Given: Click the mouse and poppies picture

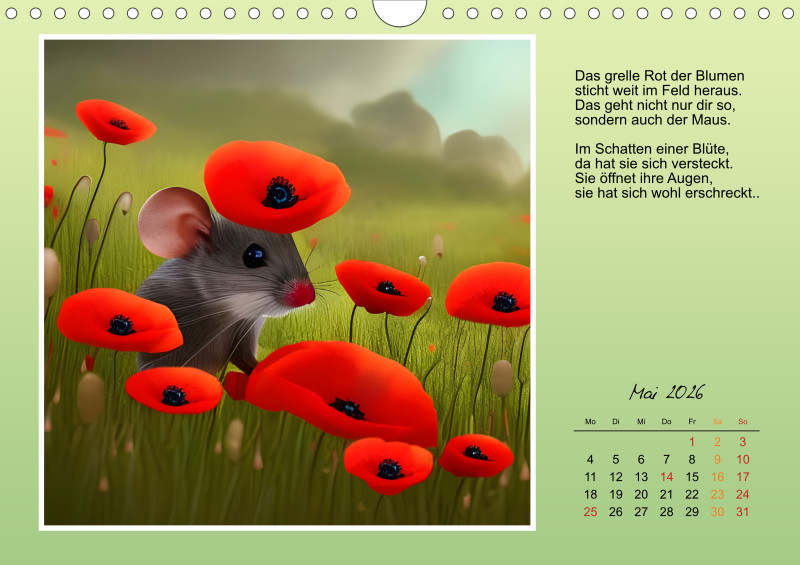Looking at the screenshot, I should (x=287, y=282).
